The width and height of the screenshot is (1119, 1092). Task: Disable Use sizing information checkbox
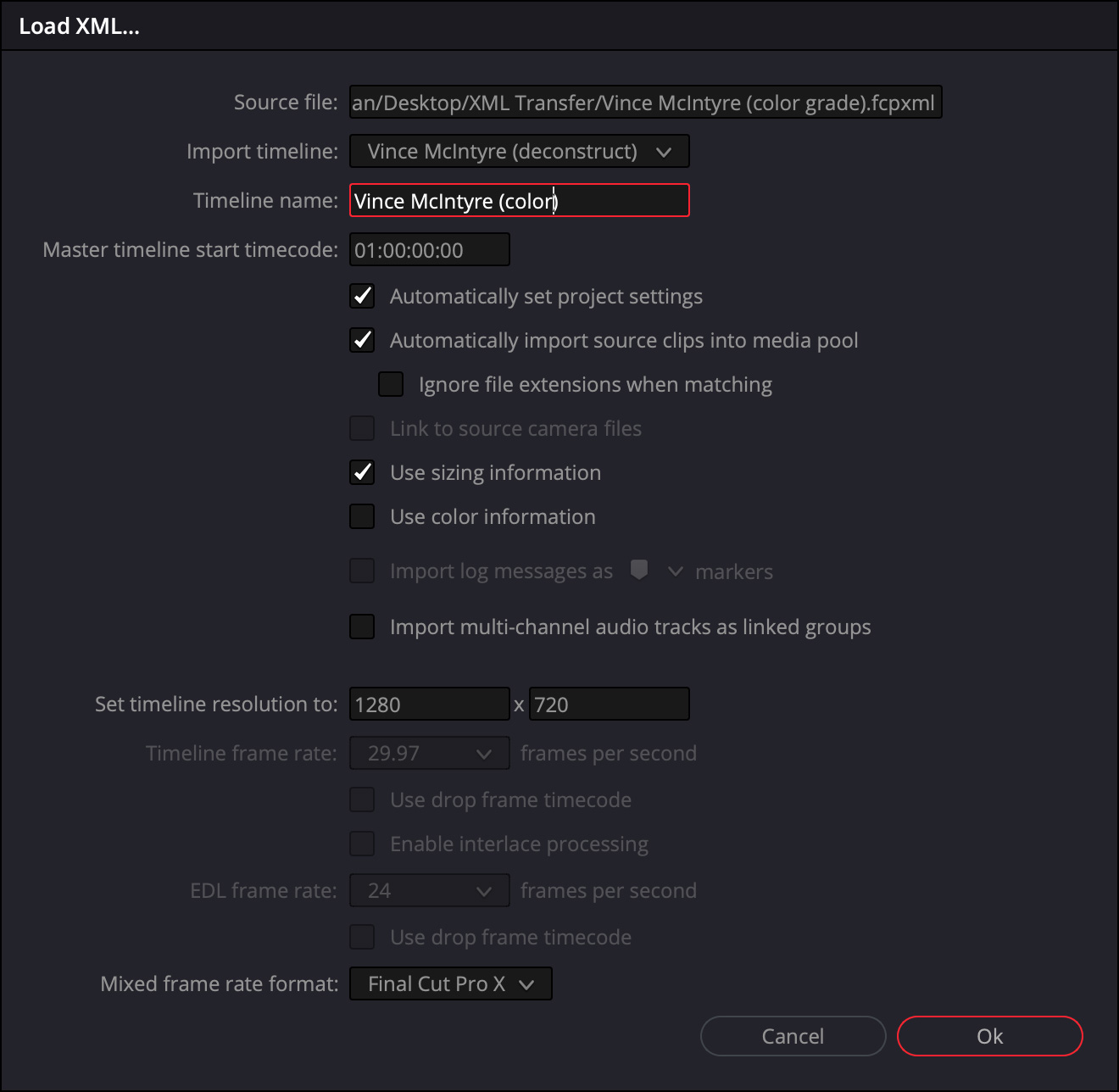(x=362, y=472)
